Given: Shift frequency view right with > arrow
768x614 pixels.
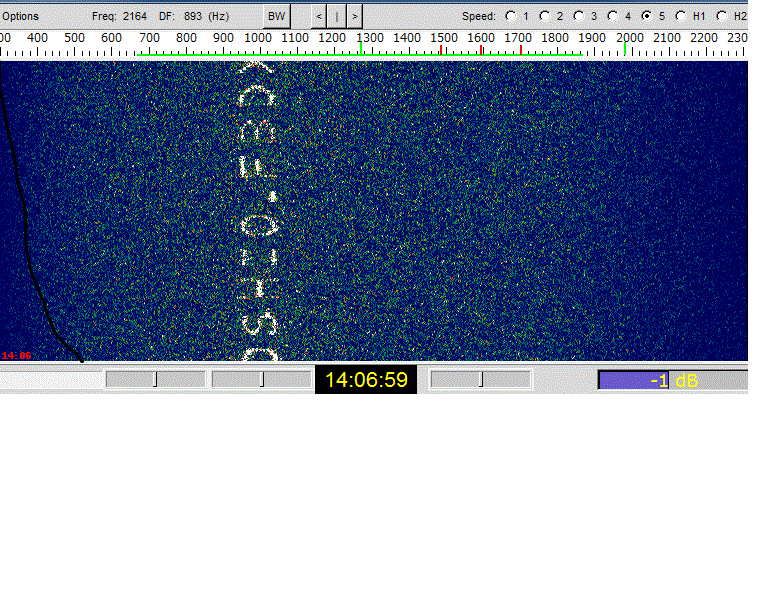Looking at the screenshot, I should point(354,16).
